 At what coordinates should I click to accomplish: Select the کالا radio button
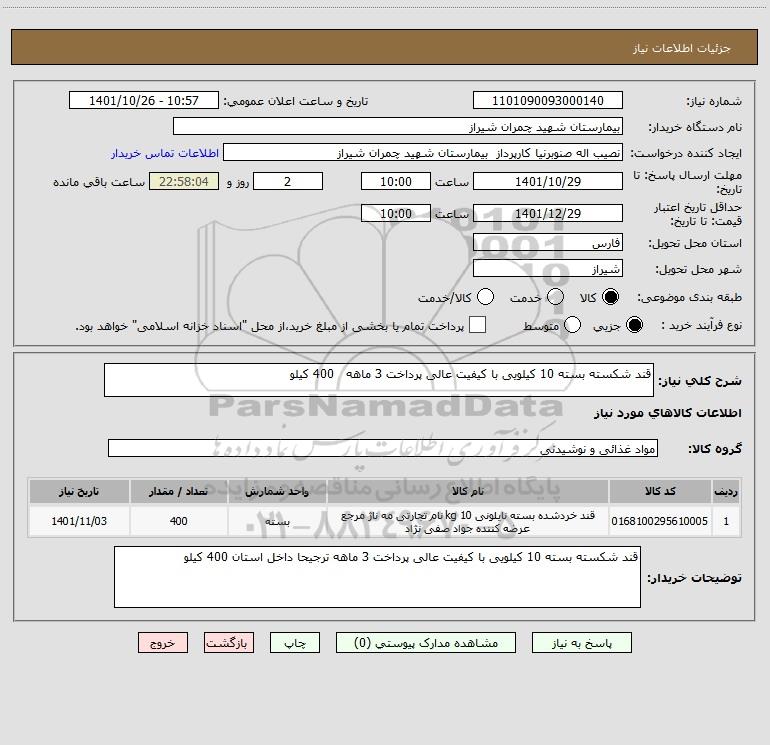(610, 297)
